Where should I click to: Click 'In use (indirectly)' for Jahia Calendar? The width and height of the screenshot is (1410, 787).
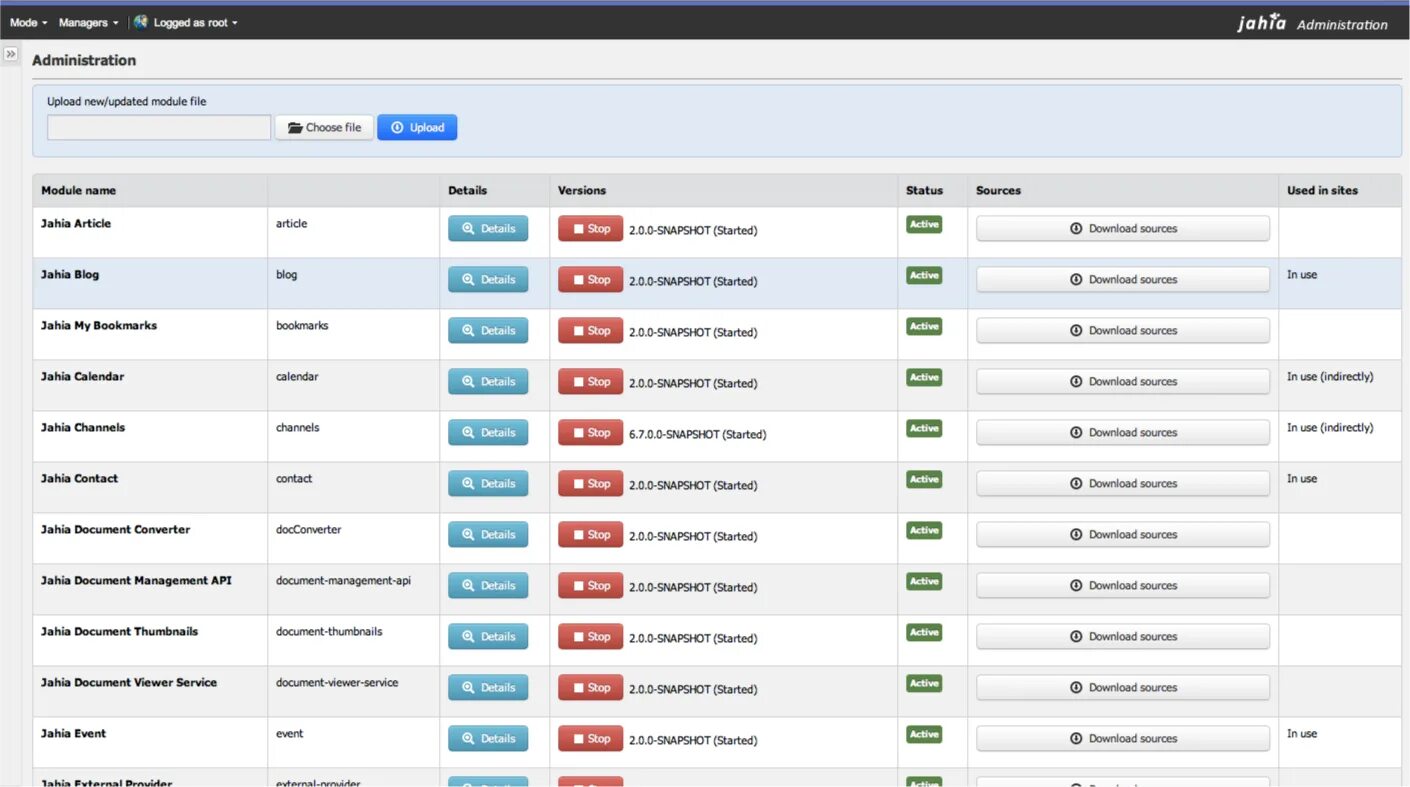click(x=1330, y=376)
